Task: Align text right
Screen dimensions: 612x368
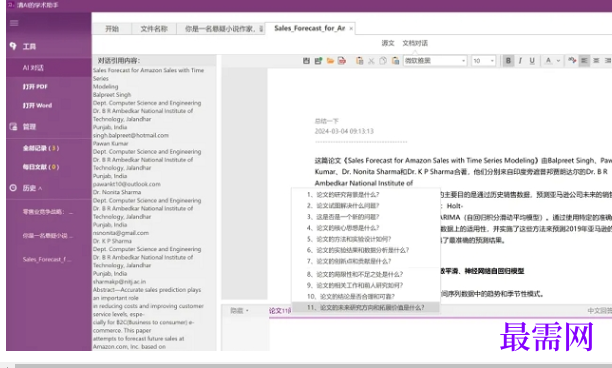Action: [x=607, y=60]
